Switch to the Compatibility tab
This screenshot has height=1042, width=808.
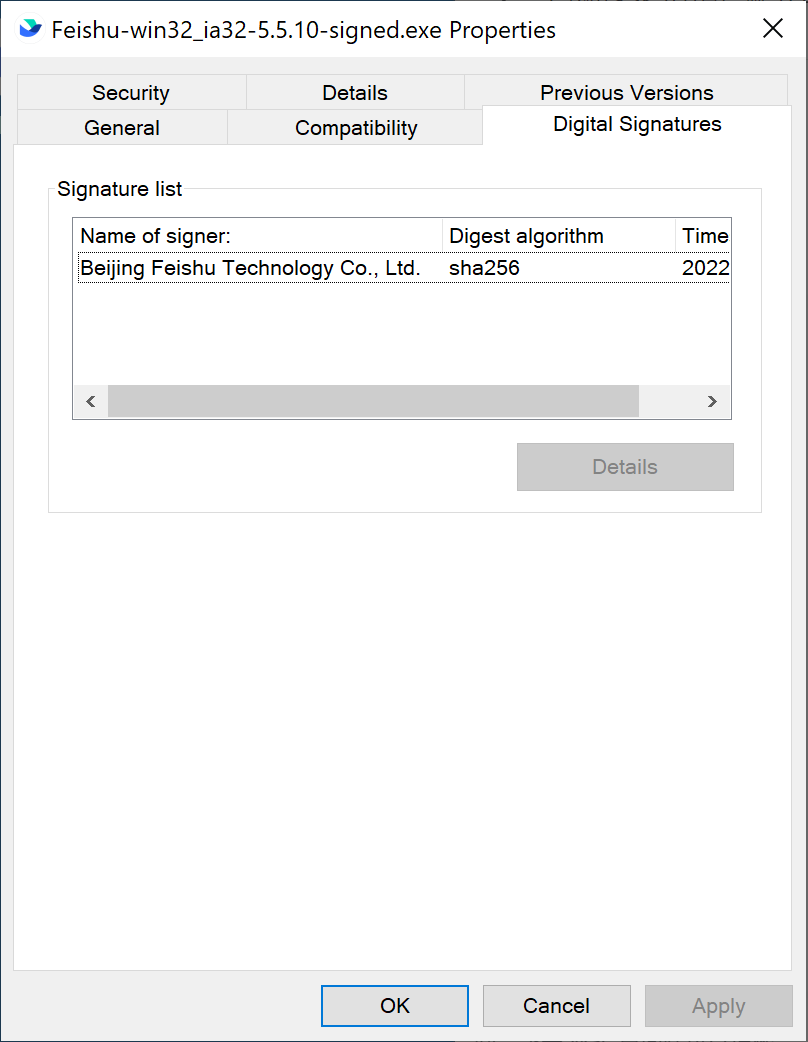pos(356,128)
